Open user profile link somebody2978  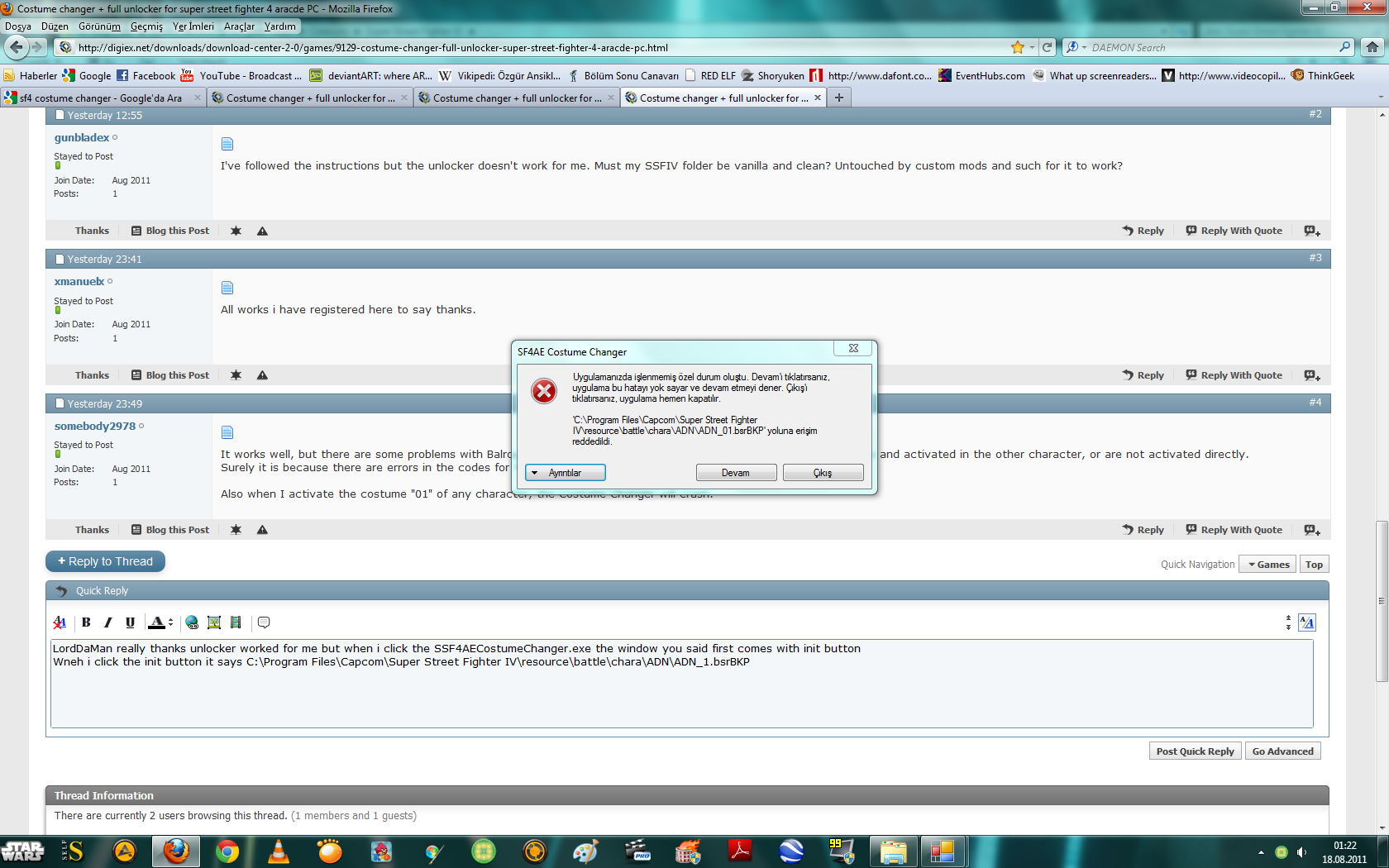(x=95, y=426)
